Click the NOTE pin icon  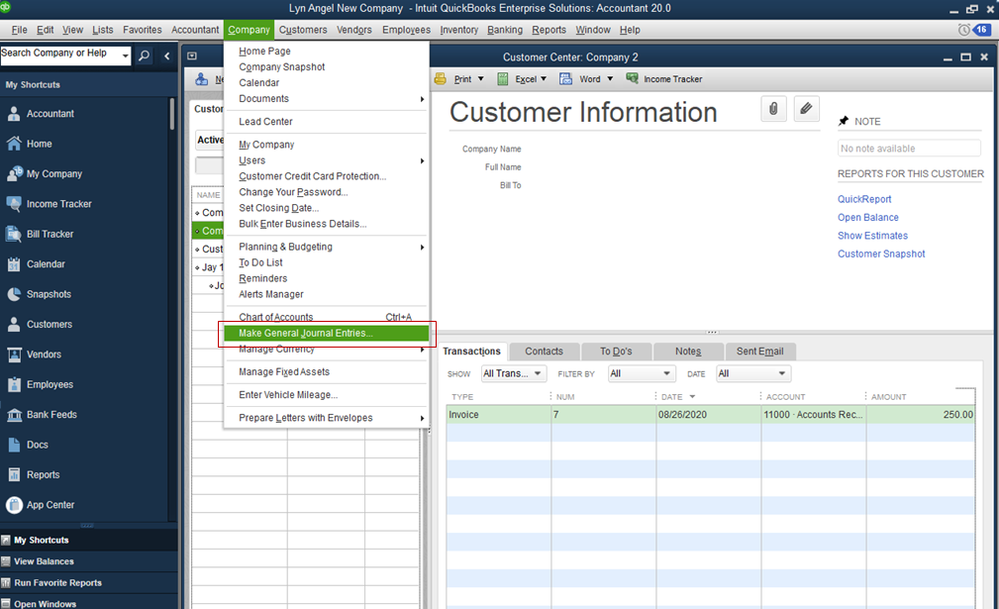click(844, 121)
